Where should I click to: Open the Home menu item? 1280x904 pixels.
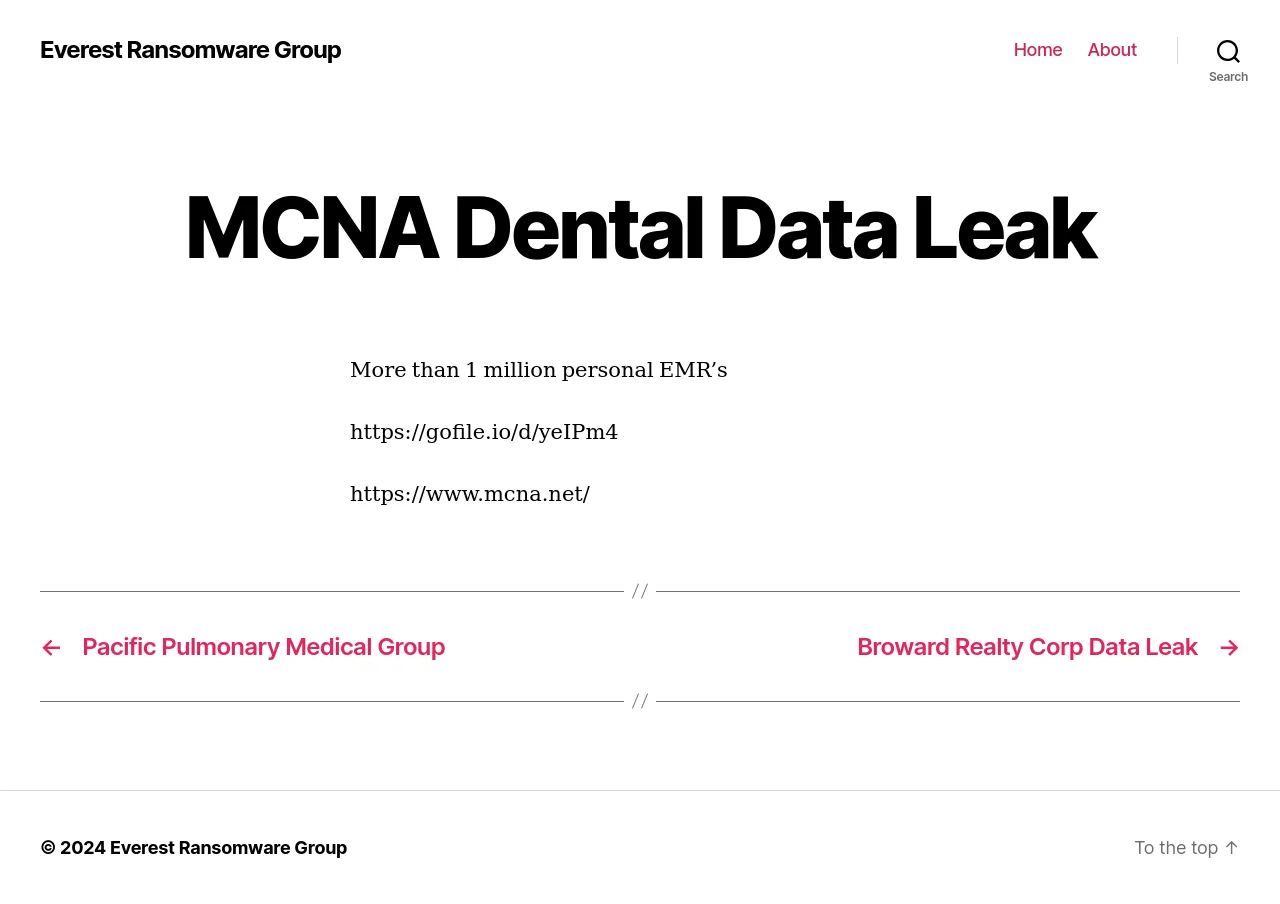tap(1038, 50)
